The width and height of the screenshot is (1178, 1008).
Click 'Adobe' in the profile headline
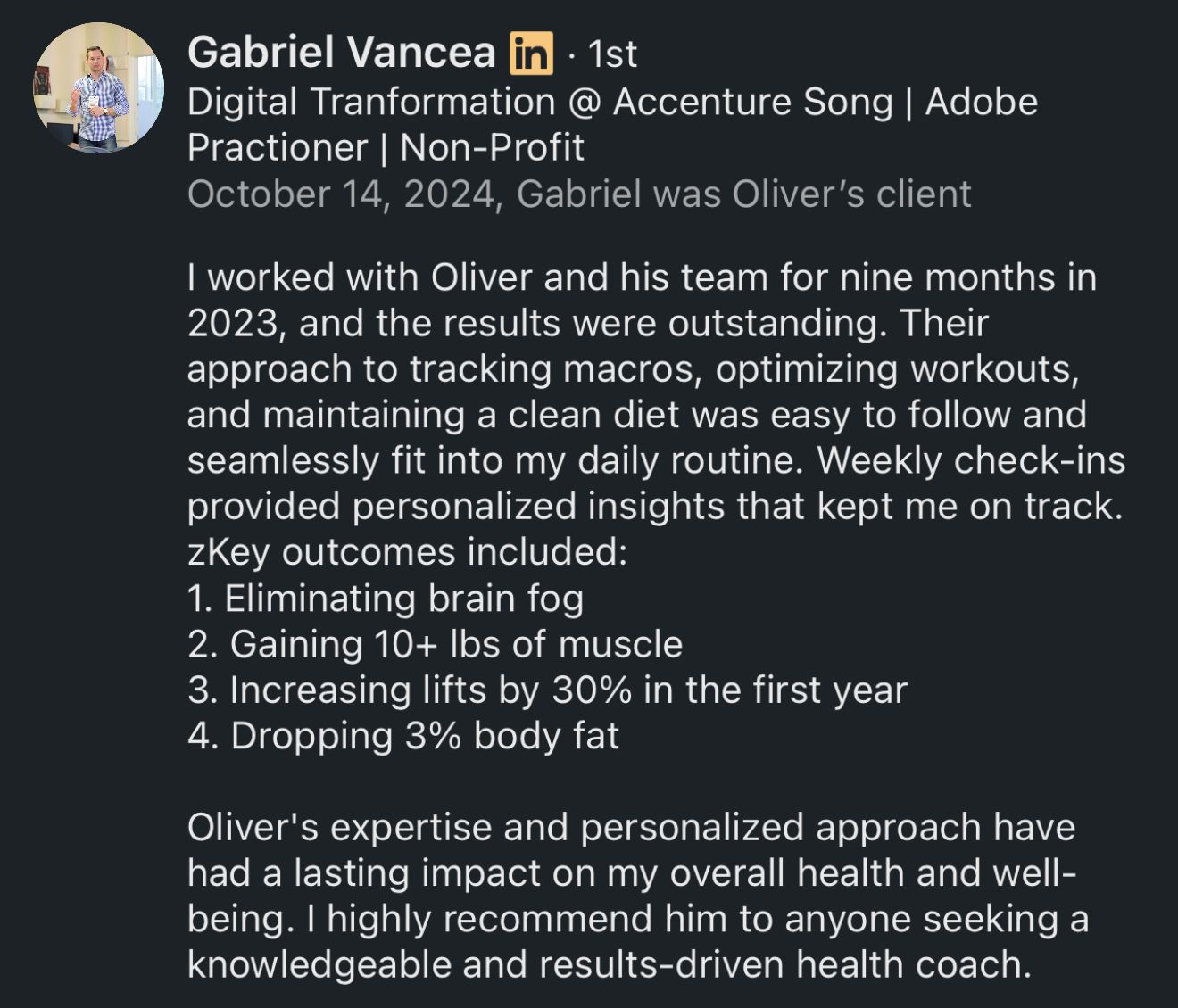pos(981,102)
